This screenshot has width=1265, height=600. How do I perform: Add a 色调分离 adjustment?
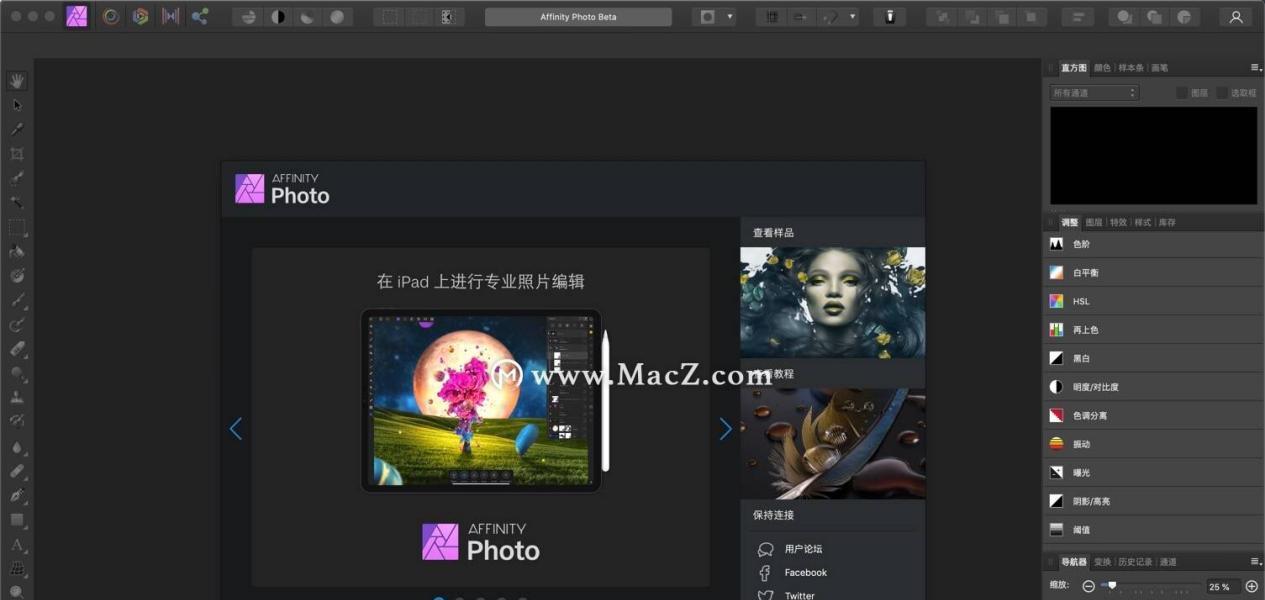1153,415
